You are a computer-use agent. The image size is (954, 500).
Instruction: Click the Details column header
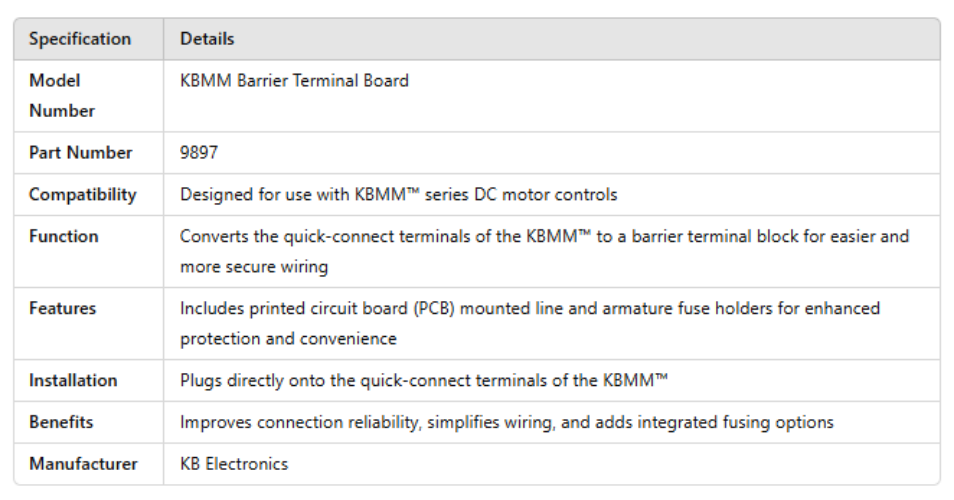click(207, 39)
